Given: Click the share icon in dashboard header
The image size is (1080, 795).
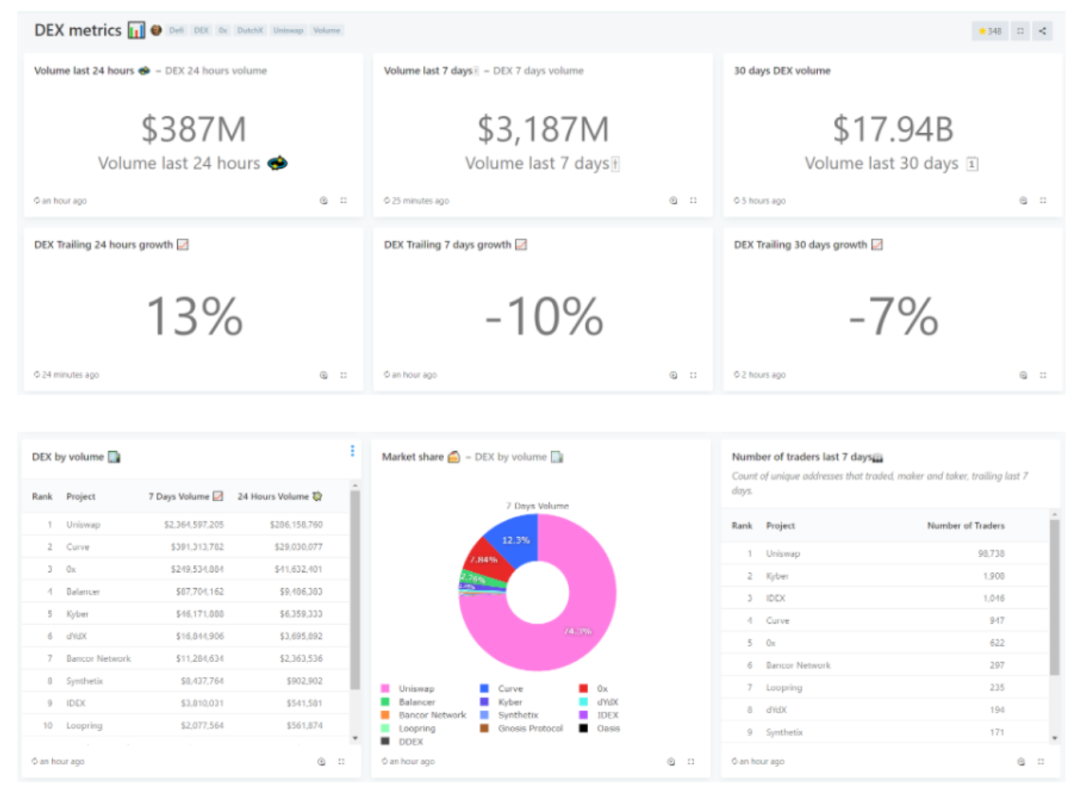Looking at the screenshot, I should (1042, 31).
